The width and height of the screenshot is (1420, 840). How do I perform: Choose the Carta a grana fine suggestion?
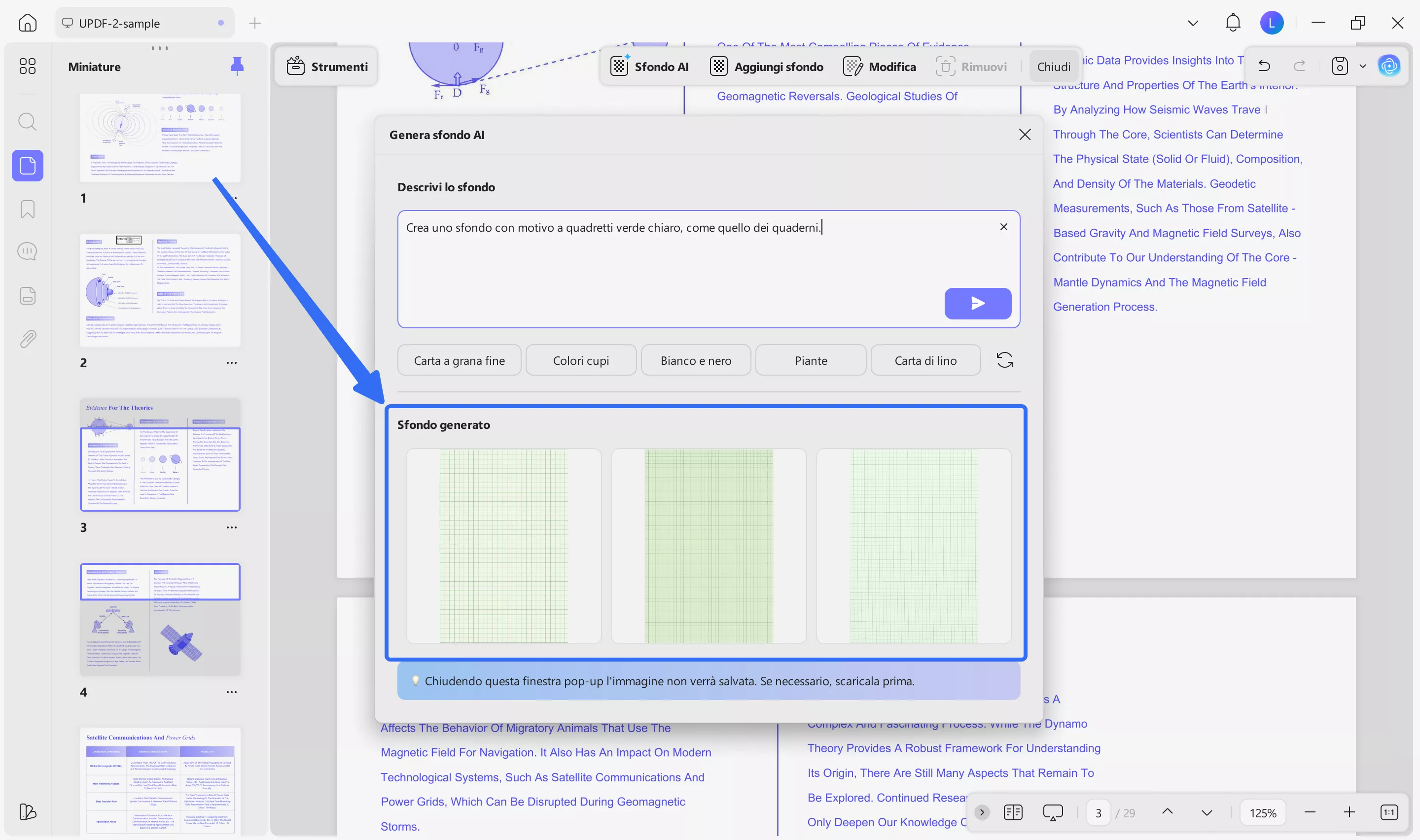click(x=459, y=360)
